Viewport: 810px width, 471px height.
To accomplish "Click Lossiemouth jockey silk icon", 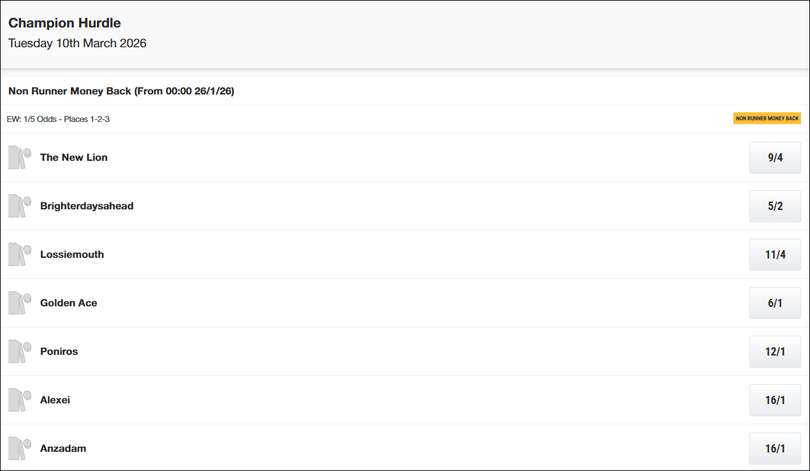I will [20, 254].
